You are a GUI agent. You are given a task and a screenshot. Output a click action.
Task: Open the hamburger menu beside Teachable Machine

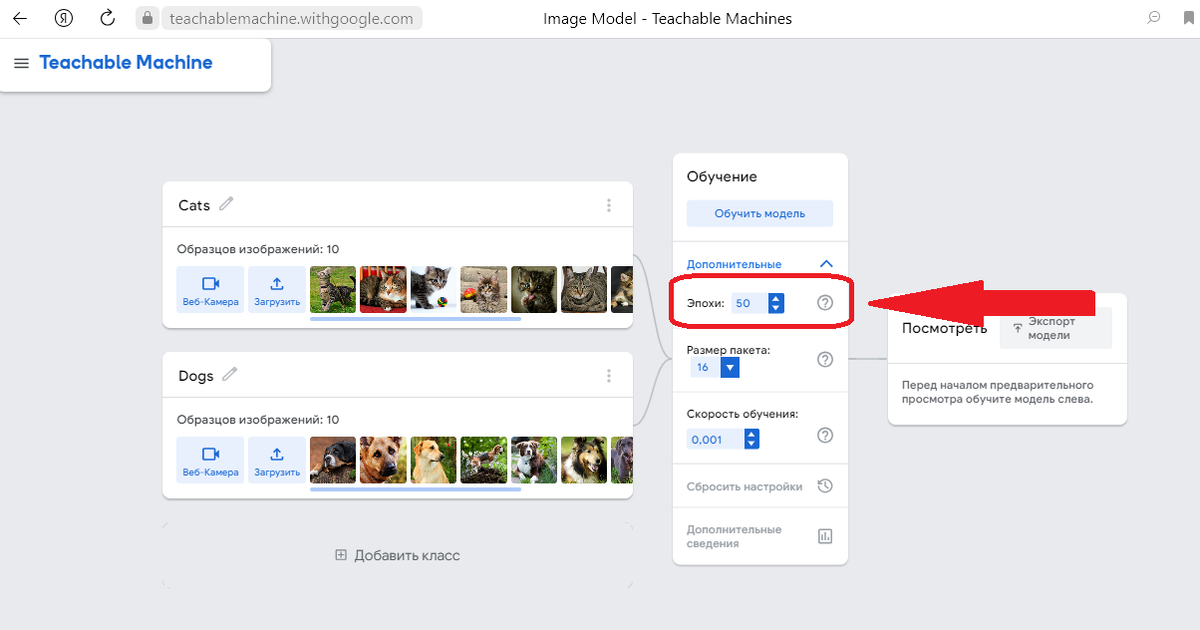pyautogui.click(x=21, y=63)
